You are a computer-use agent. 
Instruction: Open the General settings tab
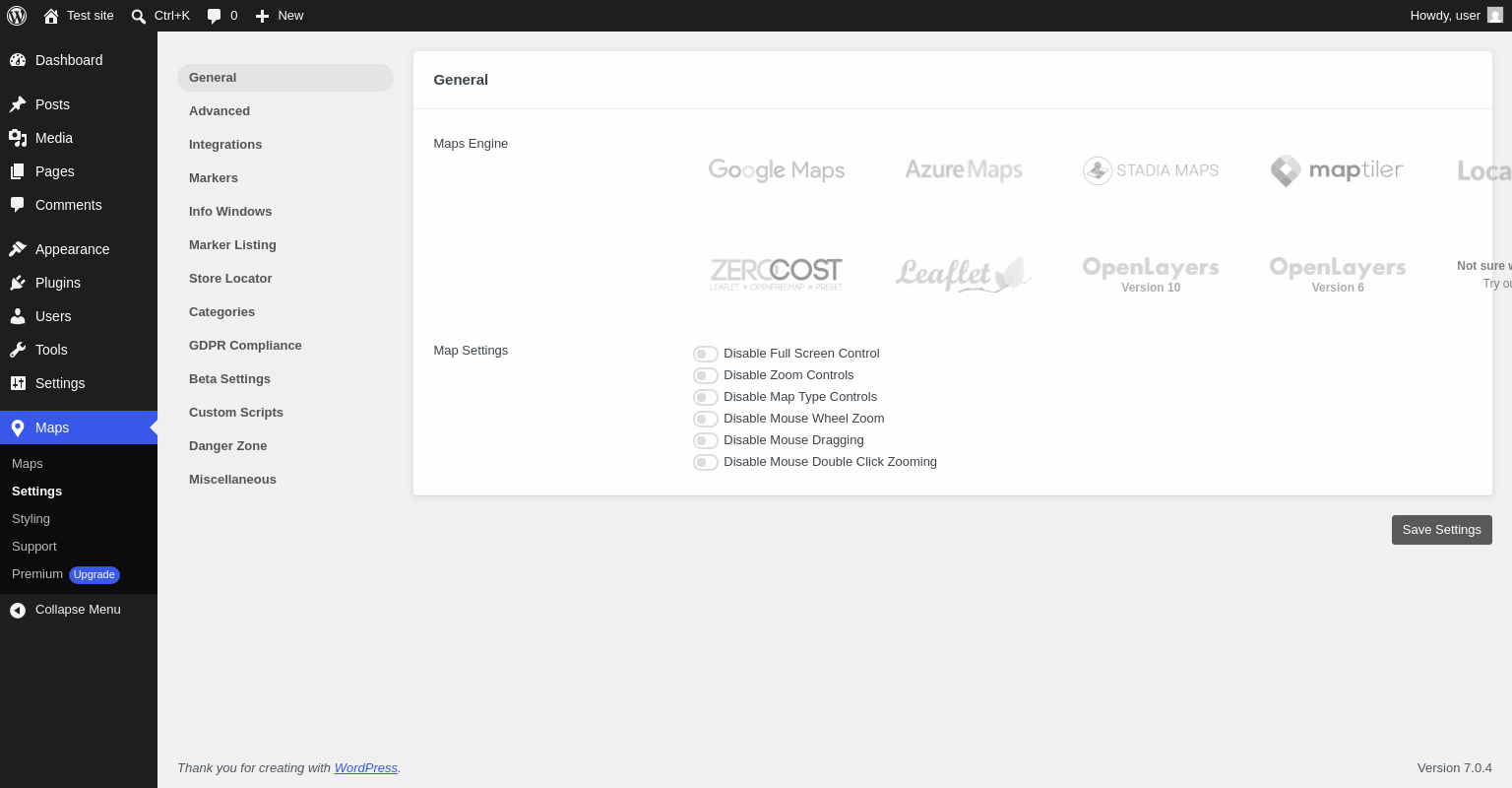[x=285, y=78]
